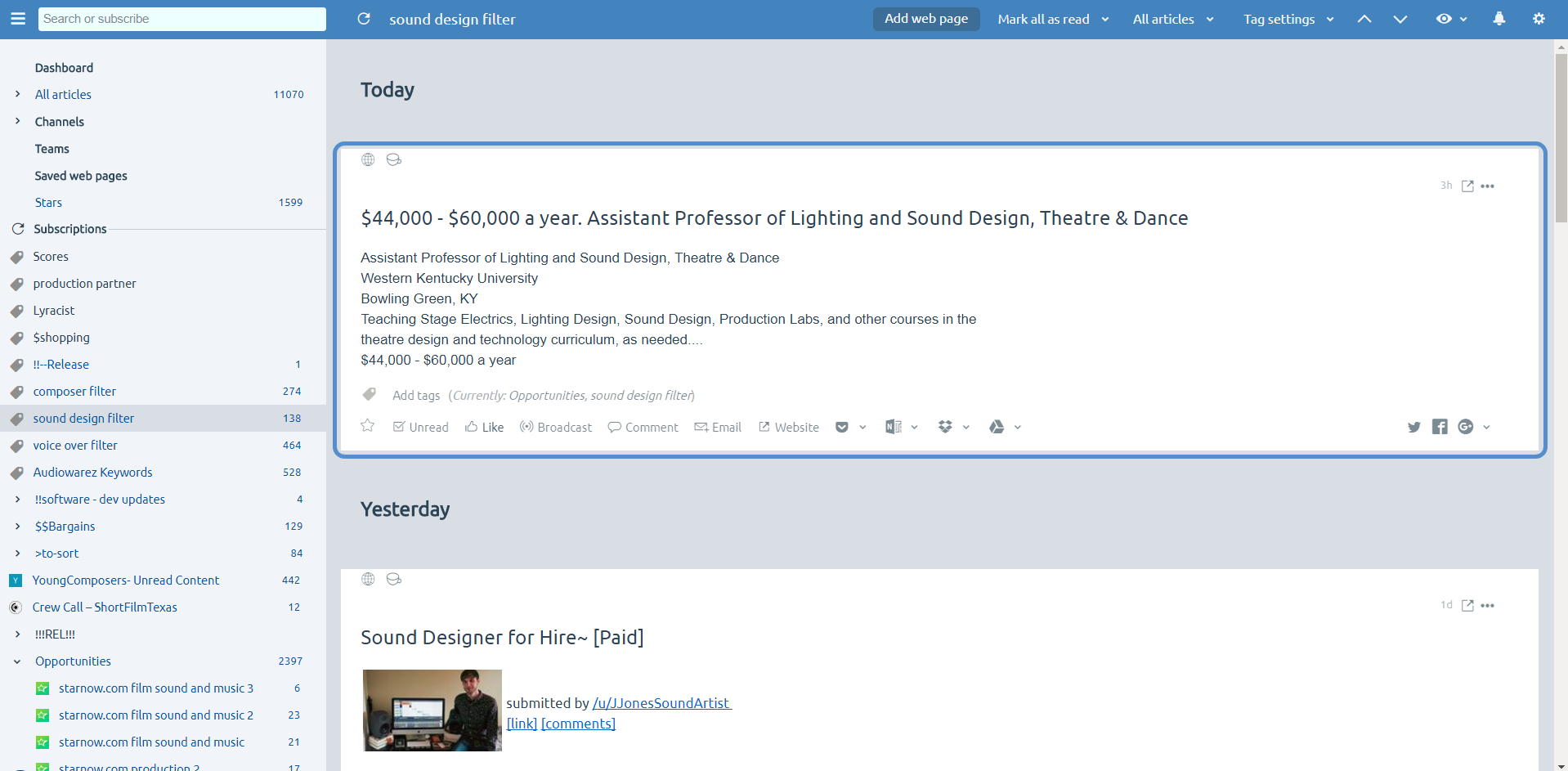Viewport: 1568px width, 771px height.
Task: Open notifications via the bell icon
Action: pyautogui.click(x=1499, y=18)
